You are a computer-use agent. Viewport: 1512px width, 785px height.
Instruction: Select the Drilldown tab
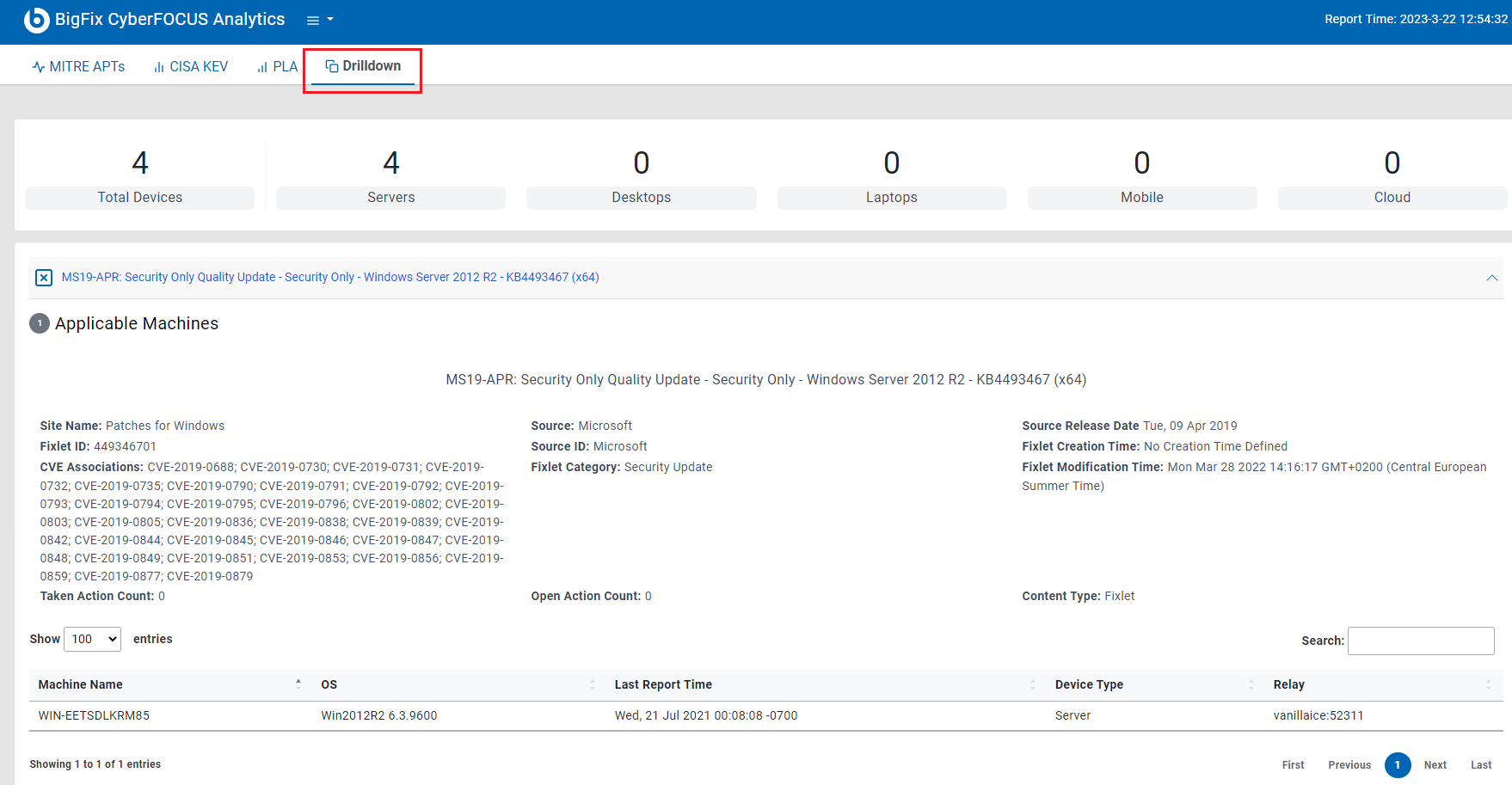click(x=363, y=66)
